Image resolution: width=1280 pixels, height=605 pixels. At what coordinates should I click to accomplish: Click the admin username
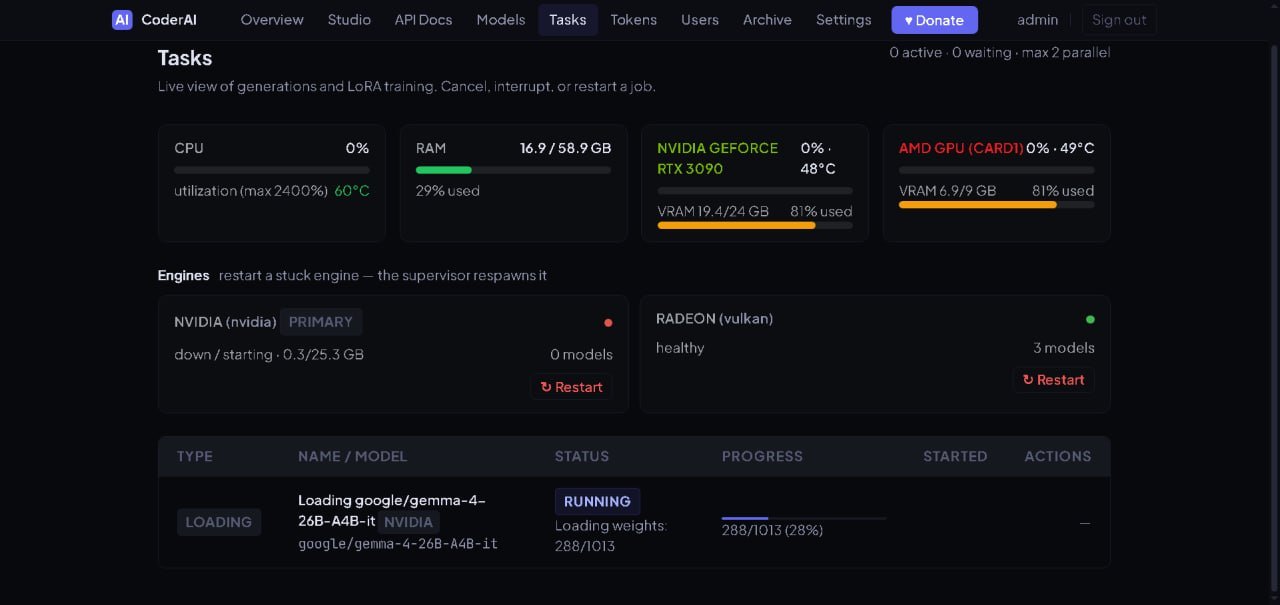pos(1038,20)
